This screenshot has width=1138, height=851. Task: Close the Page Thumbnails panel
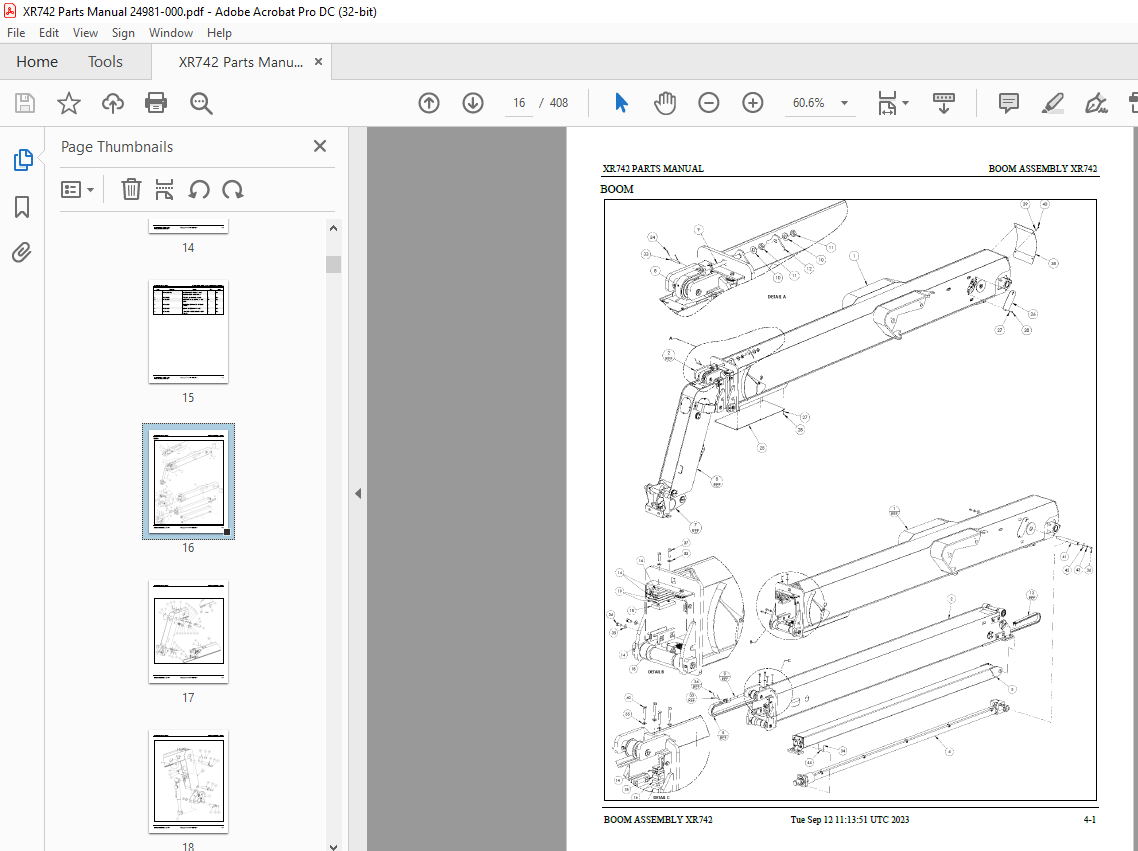[x=320, y=146]
